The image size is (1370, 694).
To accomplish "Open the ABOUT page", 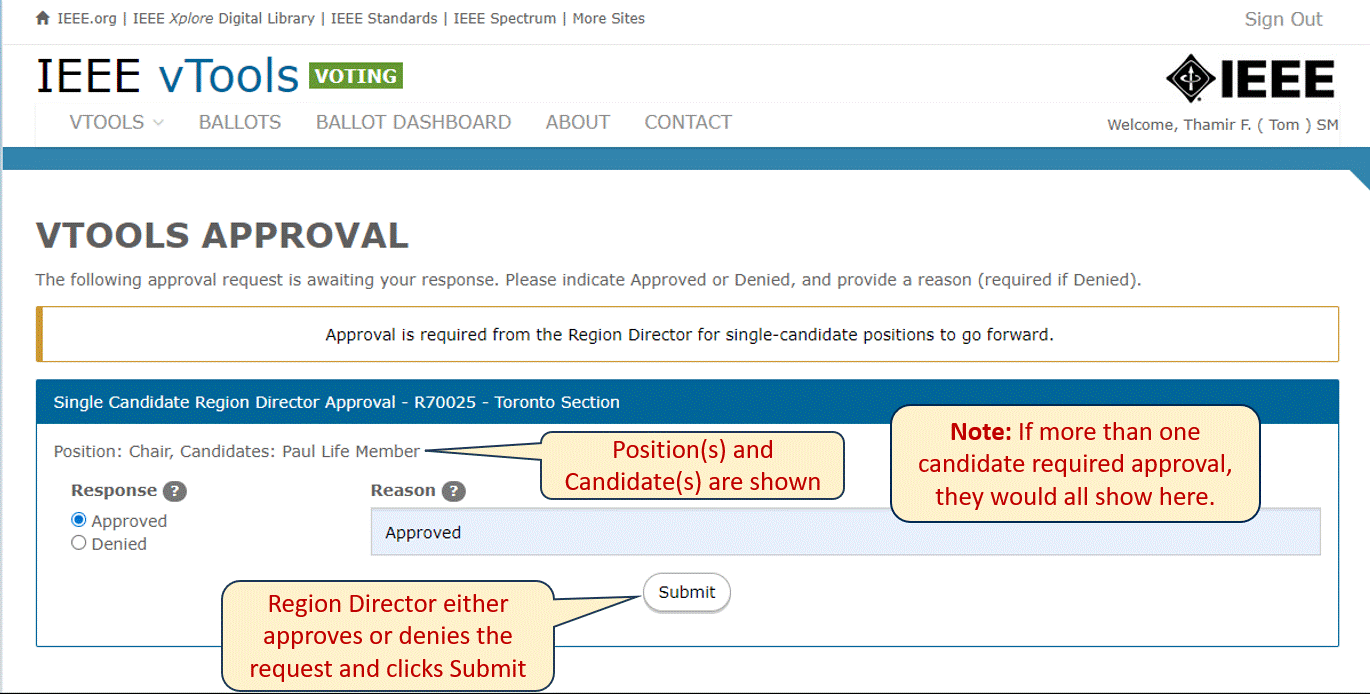I will 577,122.
